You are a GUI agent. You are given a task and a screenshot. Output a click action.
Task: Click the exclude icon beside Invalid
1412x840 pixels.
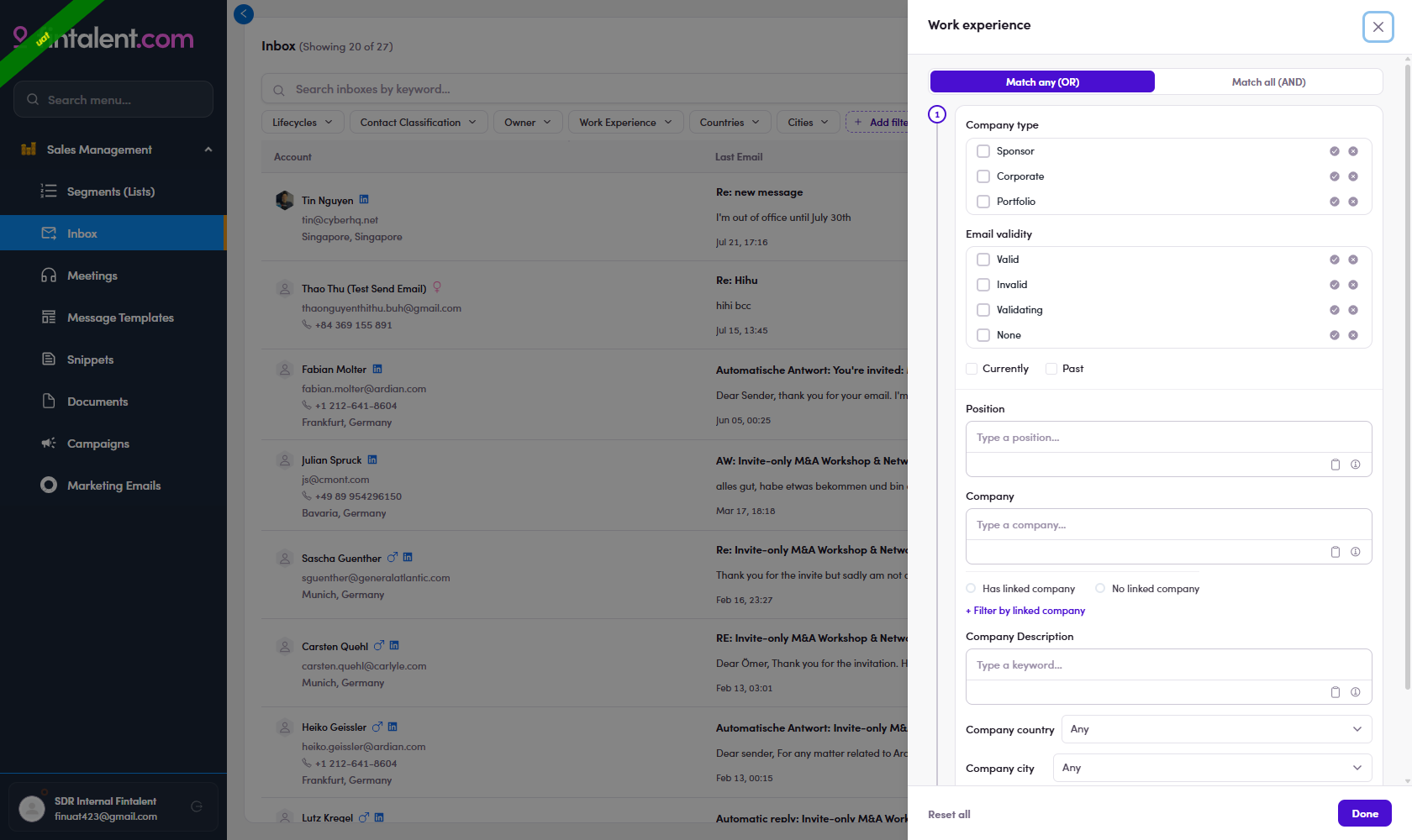coord(1353,285)
